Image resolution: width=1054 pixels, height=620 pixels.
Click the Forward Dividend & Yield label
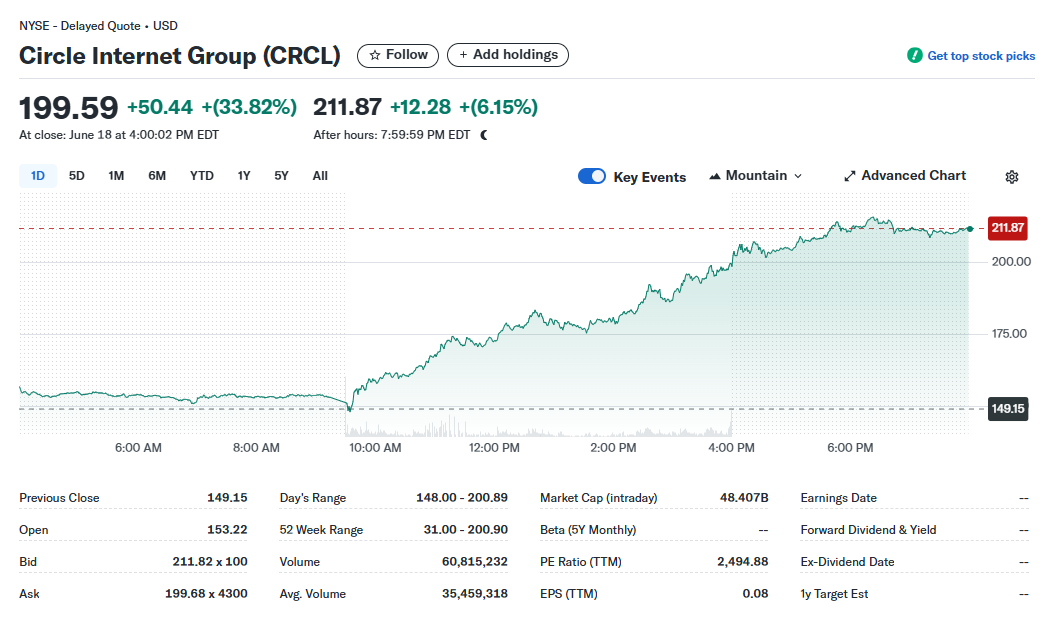click(868, 530)
